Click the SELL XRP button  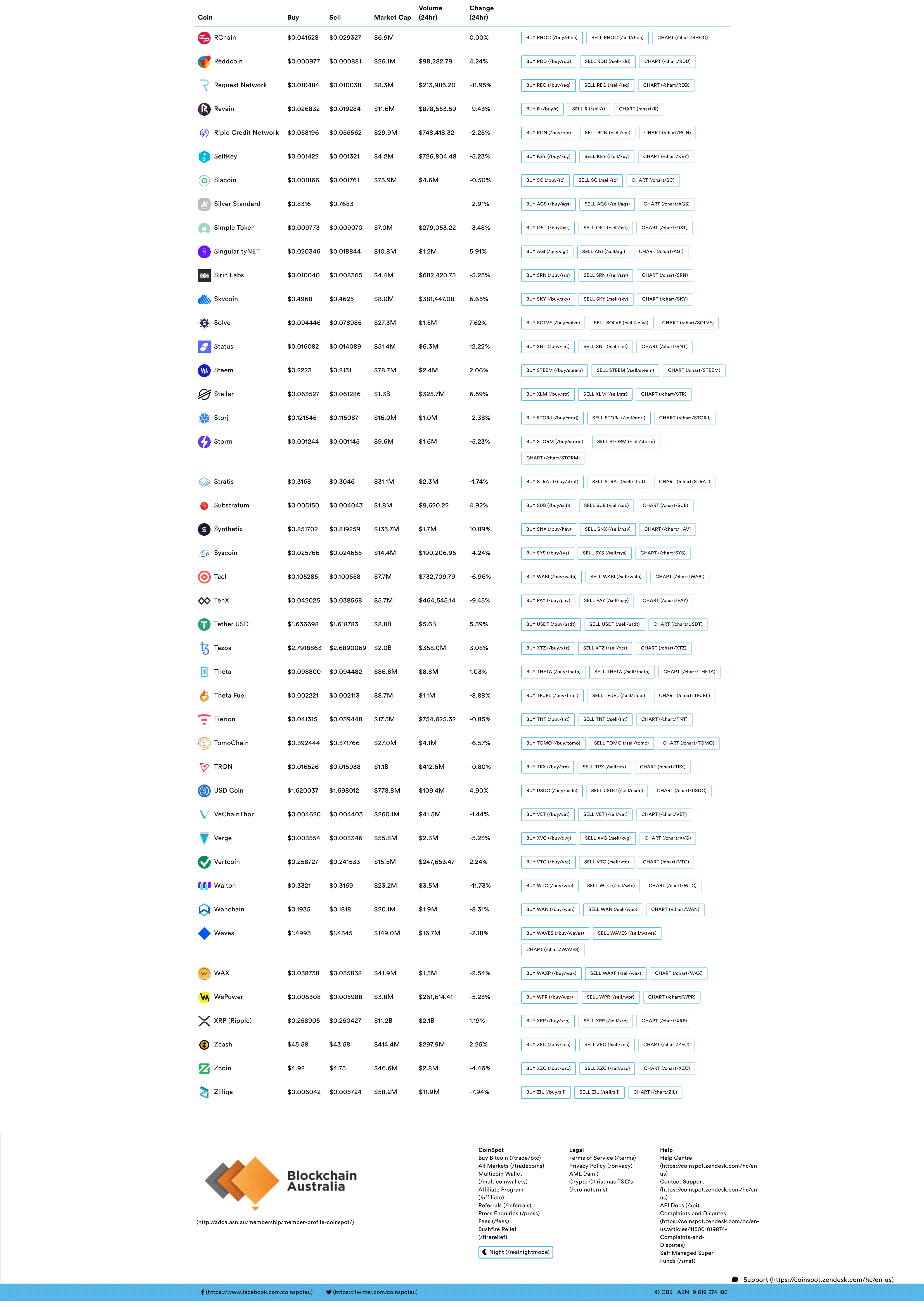point(605,1021)
